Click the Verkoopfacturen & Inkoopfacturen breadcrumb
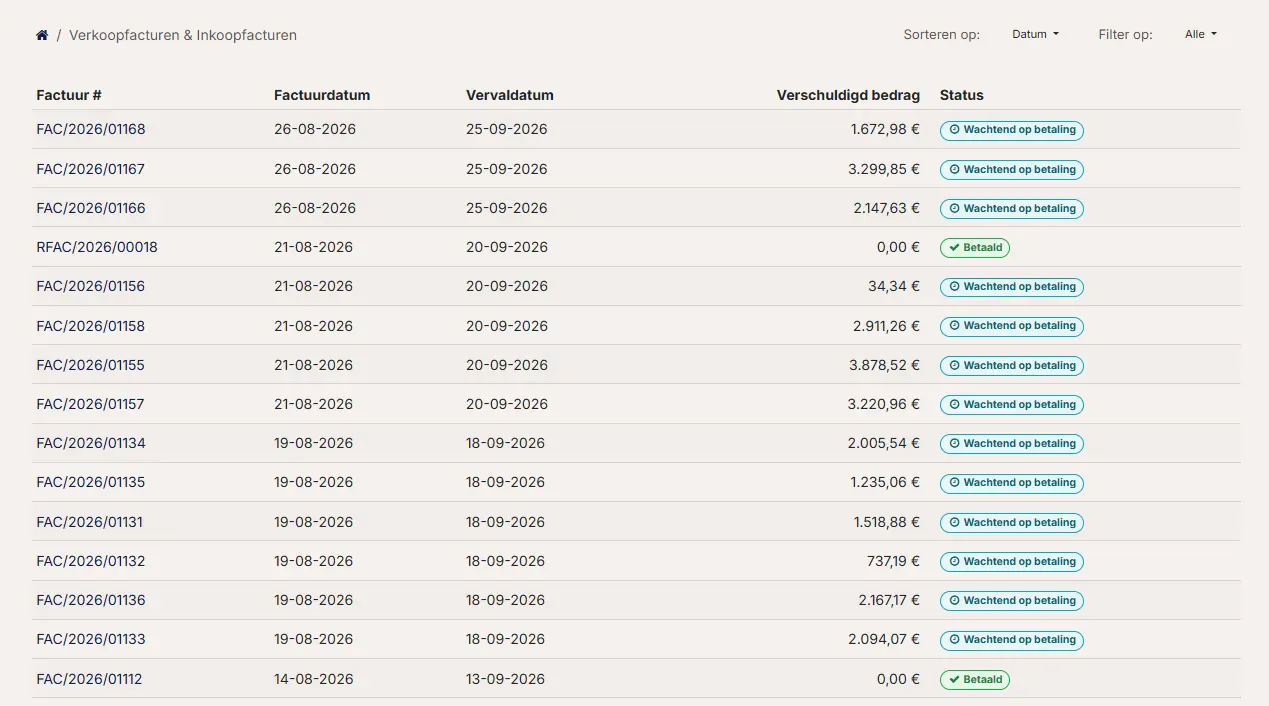Image resolution: width=1269 pixels, height=706 pixels. pyautogui.click(x=183, y=35)
